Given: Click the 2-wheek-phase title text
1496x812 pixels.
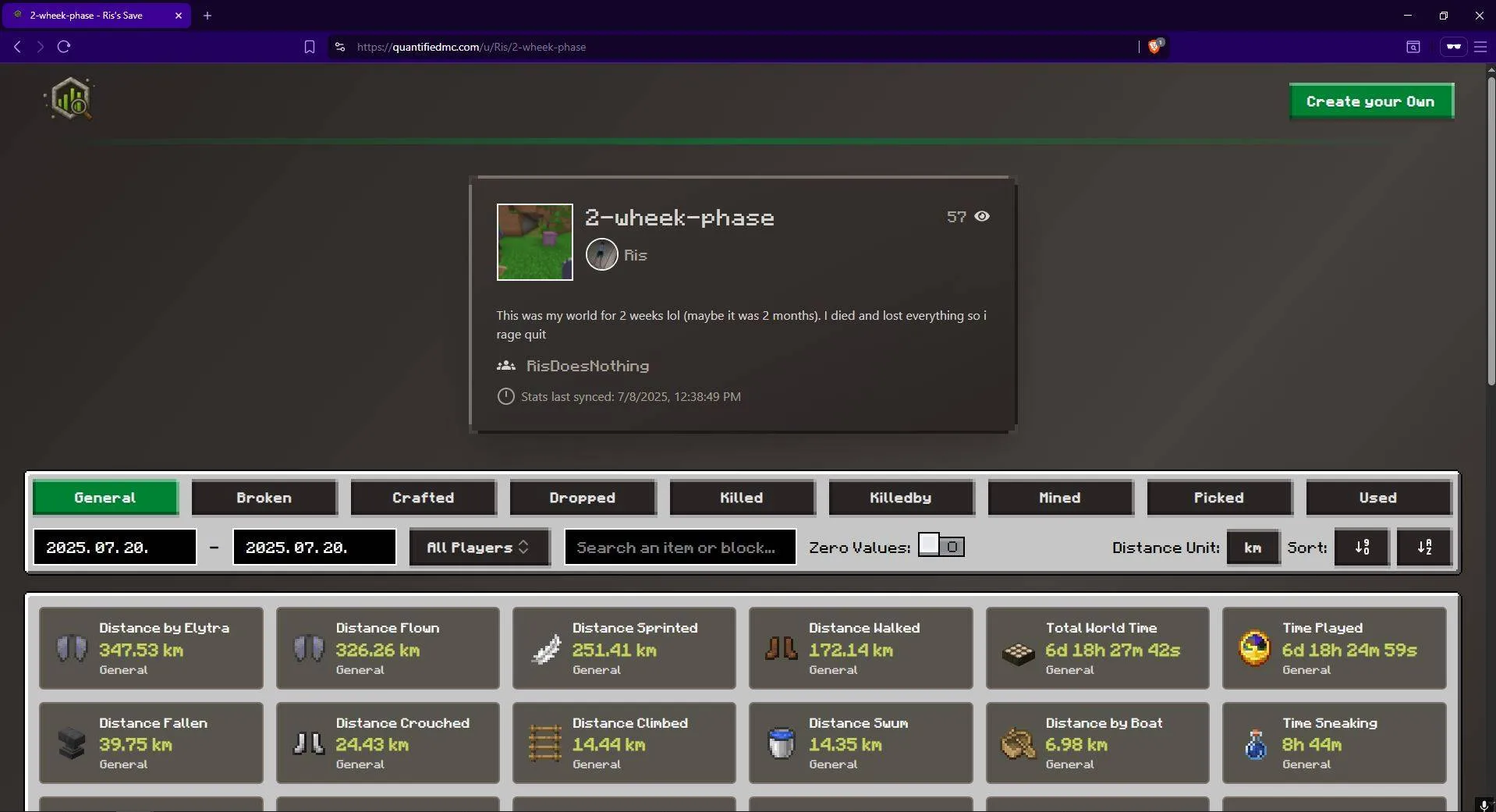Looking at the screenshot, I should click(679, 218).
